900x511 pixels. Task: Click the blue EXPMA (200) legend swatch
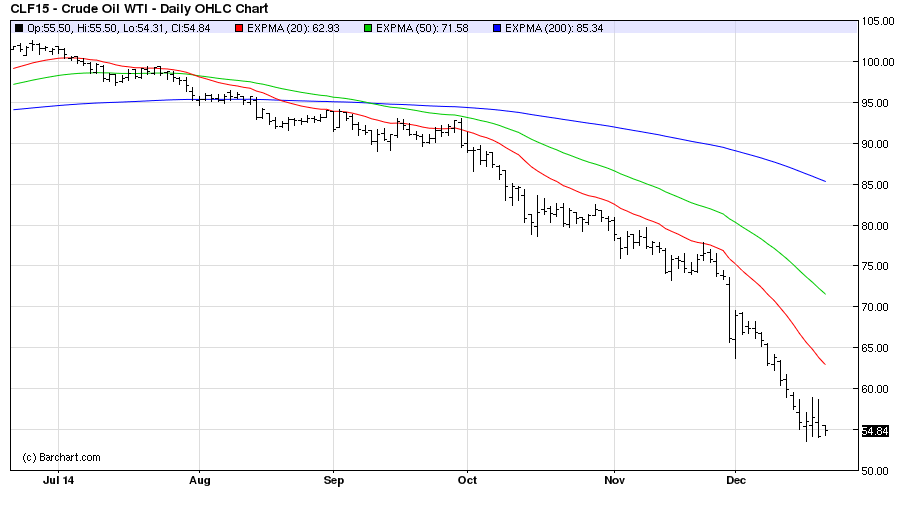pos(497,28)
